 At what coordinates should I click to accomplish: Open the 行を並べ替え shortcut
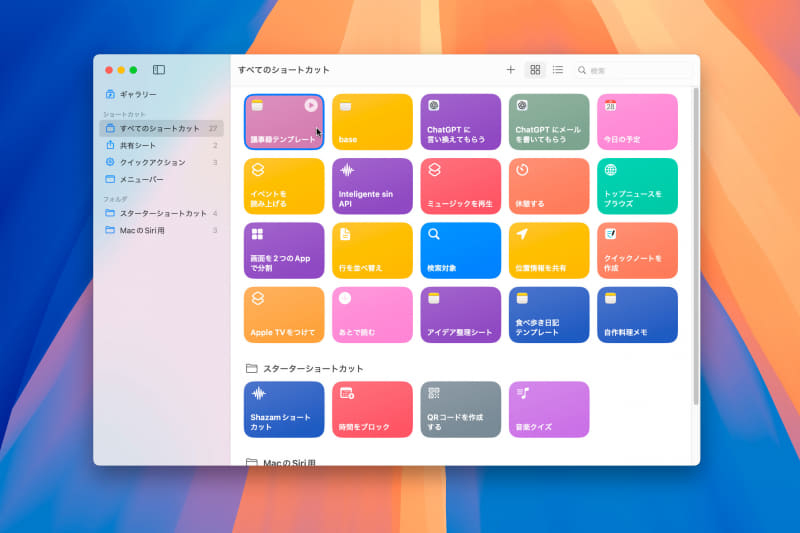[x=372, y=250]
